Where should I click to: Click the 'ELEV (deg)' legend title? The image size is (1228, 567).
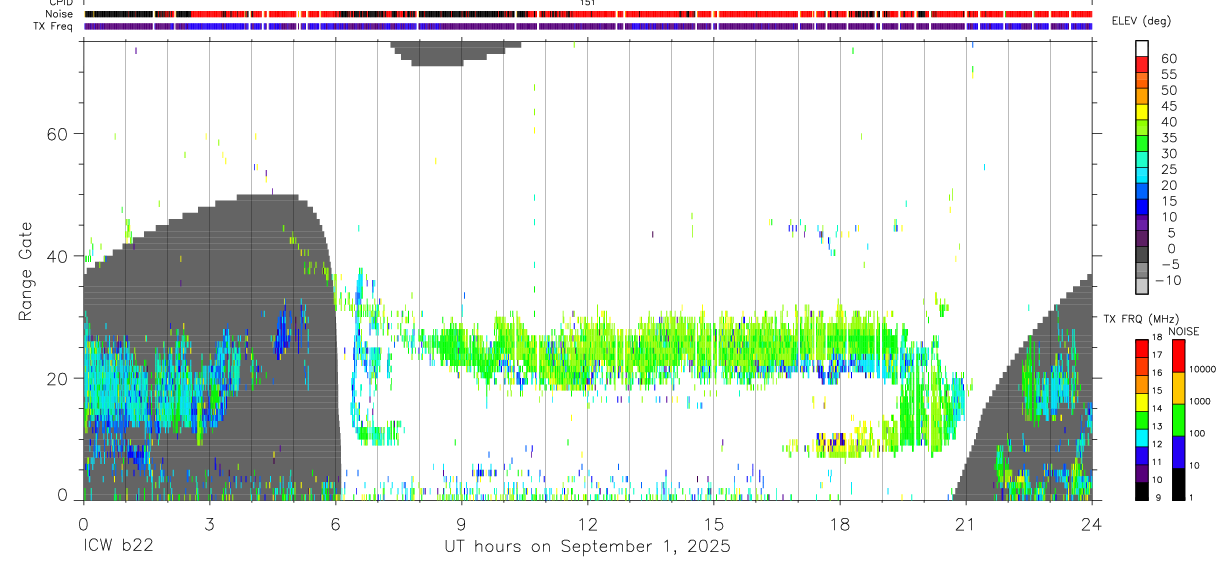[1142, 21]
